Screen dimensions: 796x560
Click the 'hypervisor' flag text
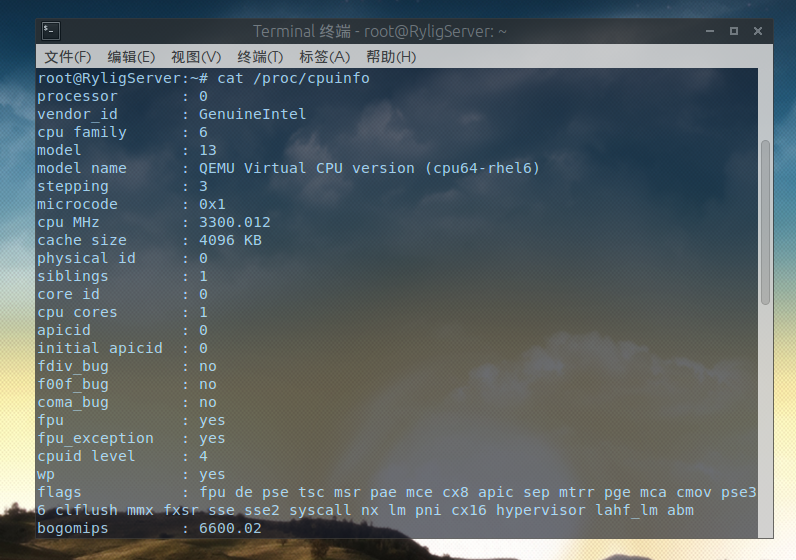click(x=540, y=510)
